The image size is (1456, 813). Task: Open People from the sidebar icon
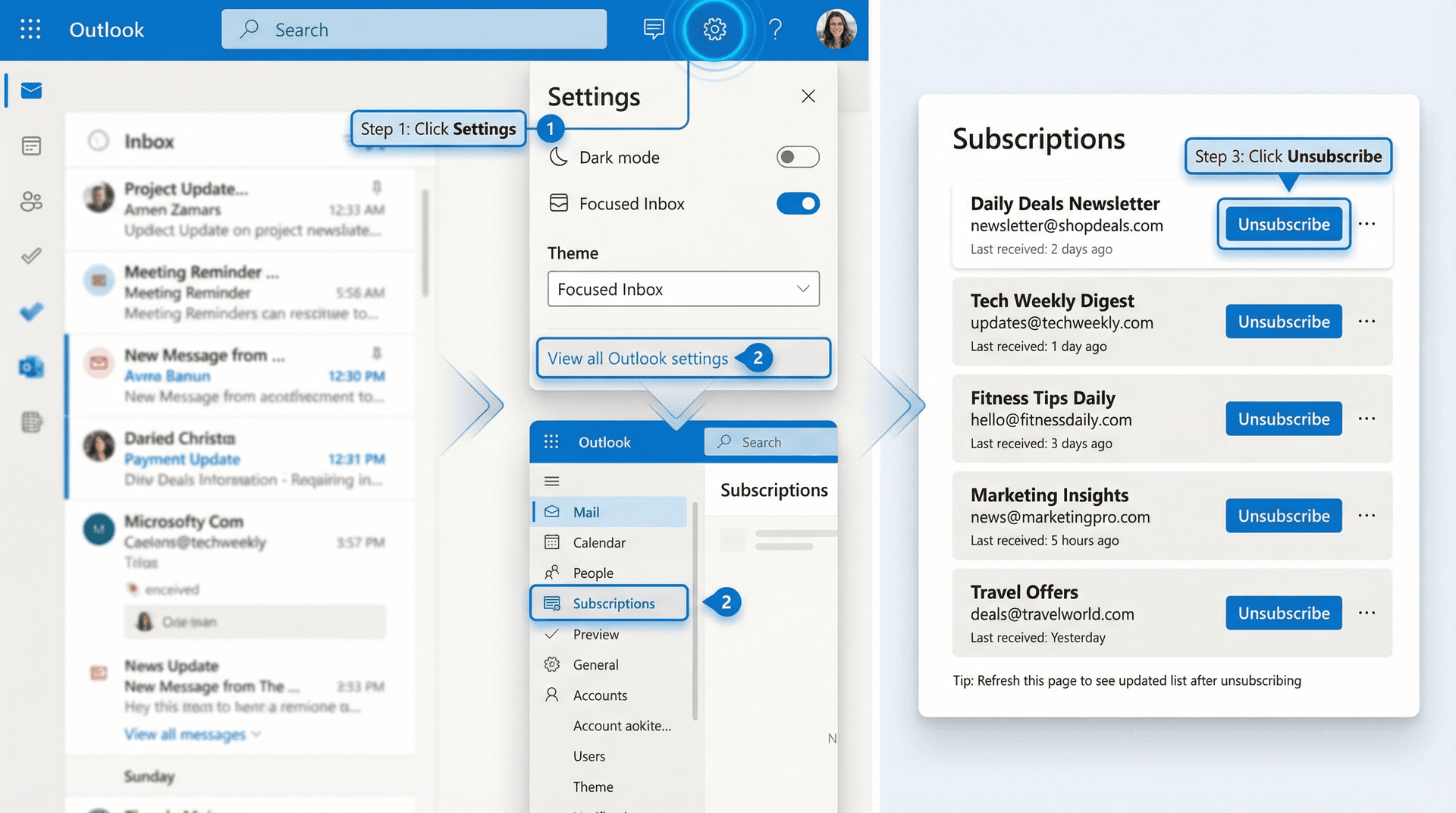pyautogui.click(x=30, y=201)
